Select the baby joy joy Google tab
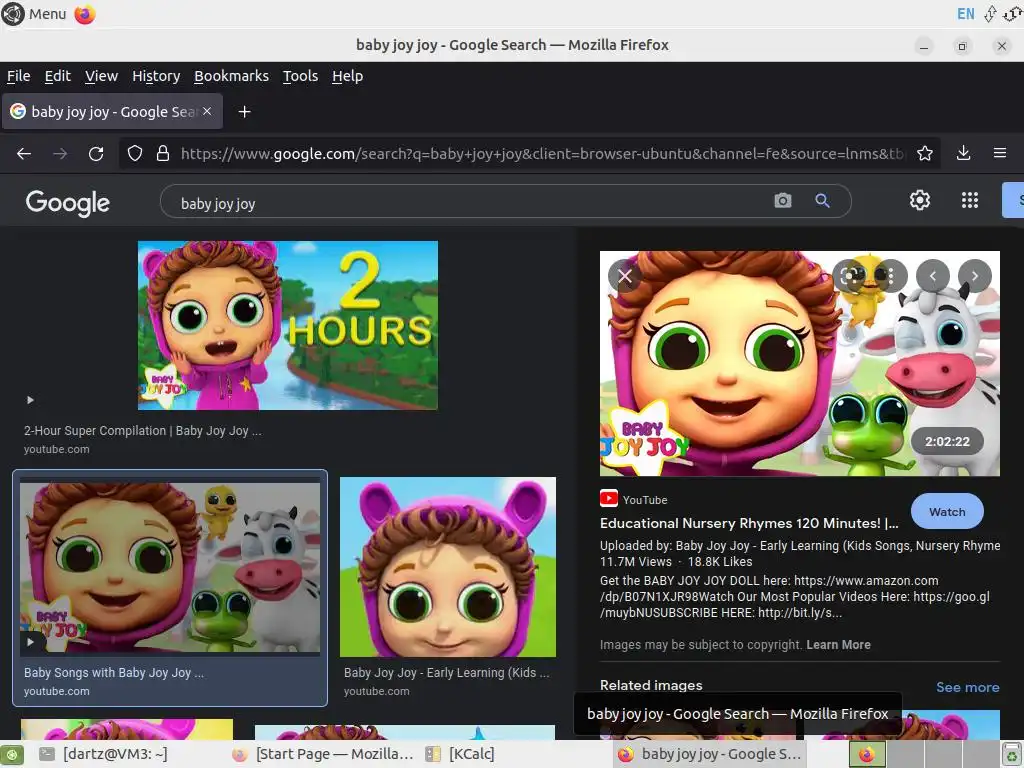1024x768 pixels. point(113,112)
